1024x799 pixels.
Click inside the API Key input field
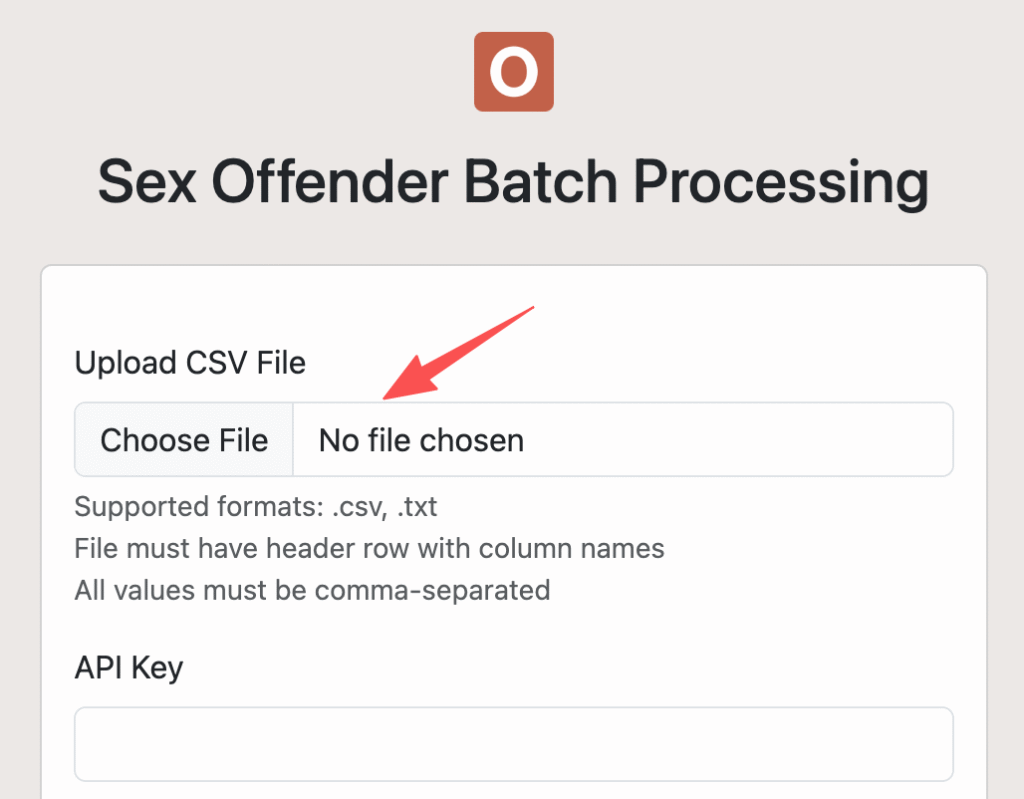coord(513,744)
